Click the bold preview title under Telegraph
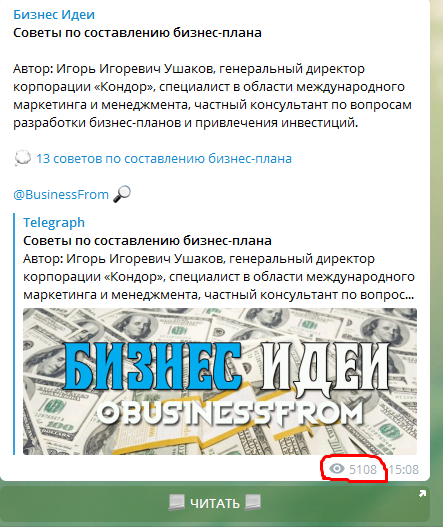443x527 pixels. coord(147,241)
